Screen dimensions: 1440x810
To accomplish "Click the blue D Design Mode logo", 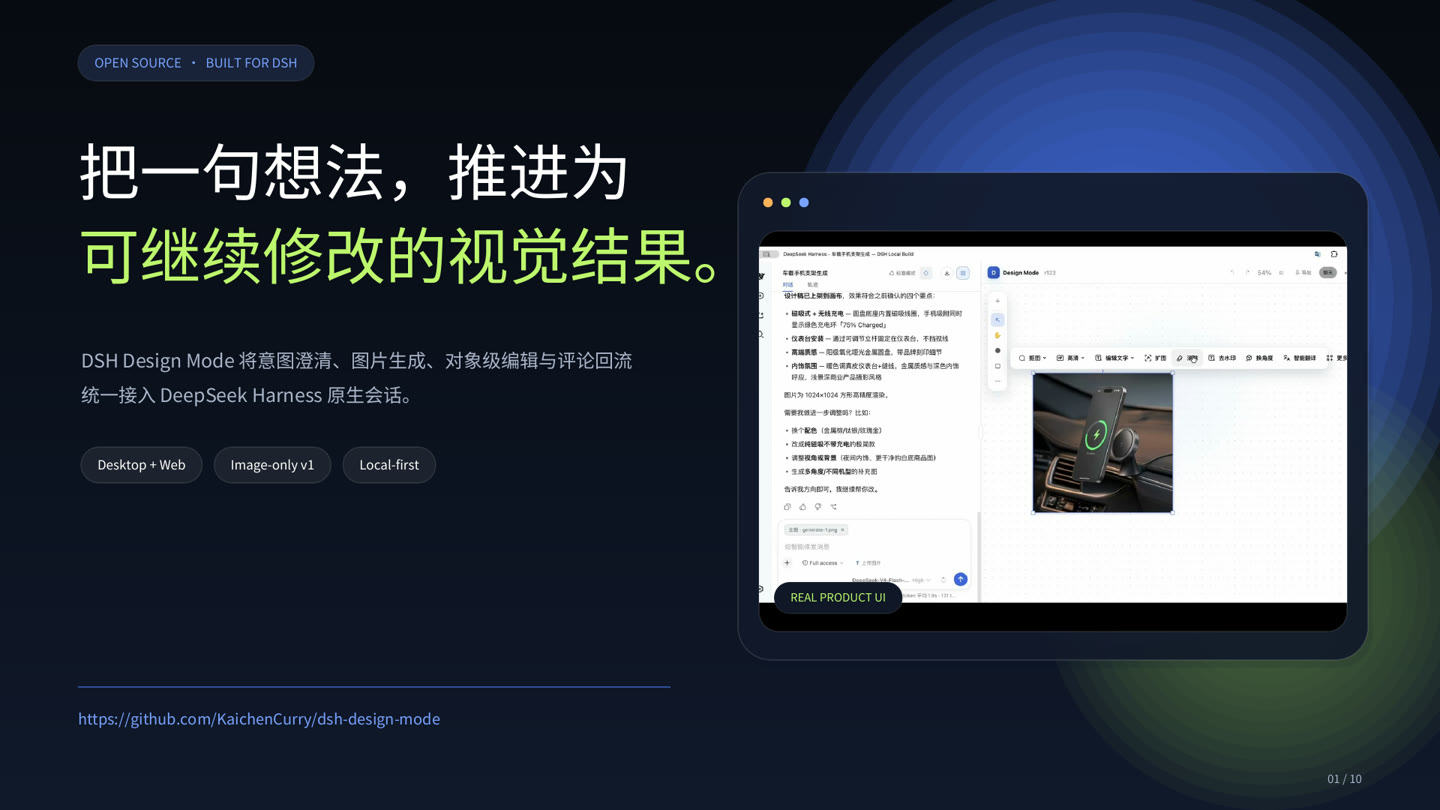I will 993,273.
